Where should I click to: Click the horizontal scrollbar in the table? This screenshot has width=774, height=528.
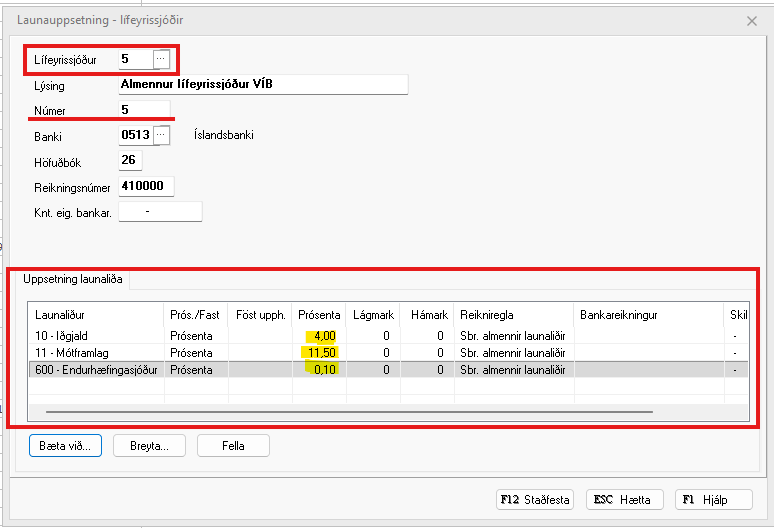coord(348,410)
